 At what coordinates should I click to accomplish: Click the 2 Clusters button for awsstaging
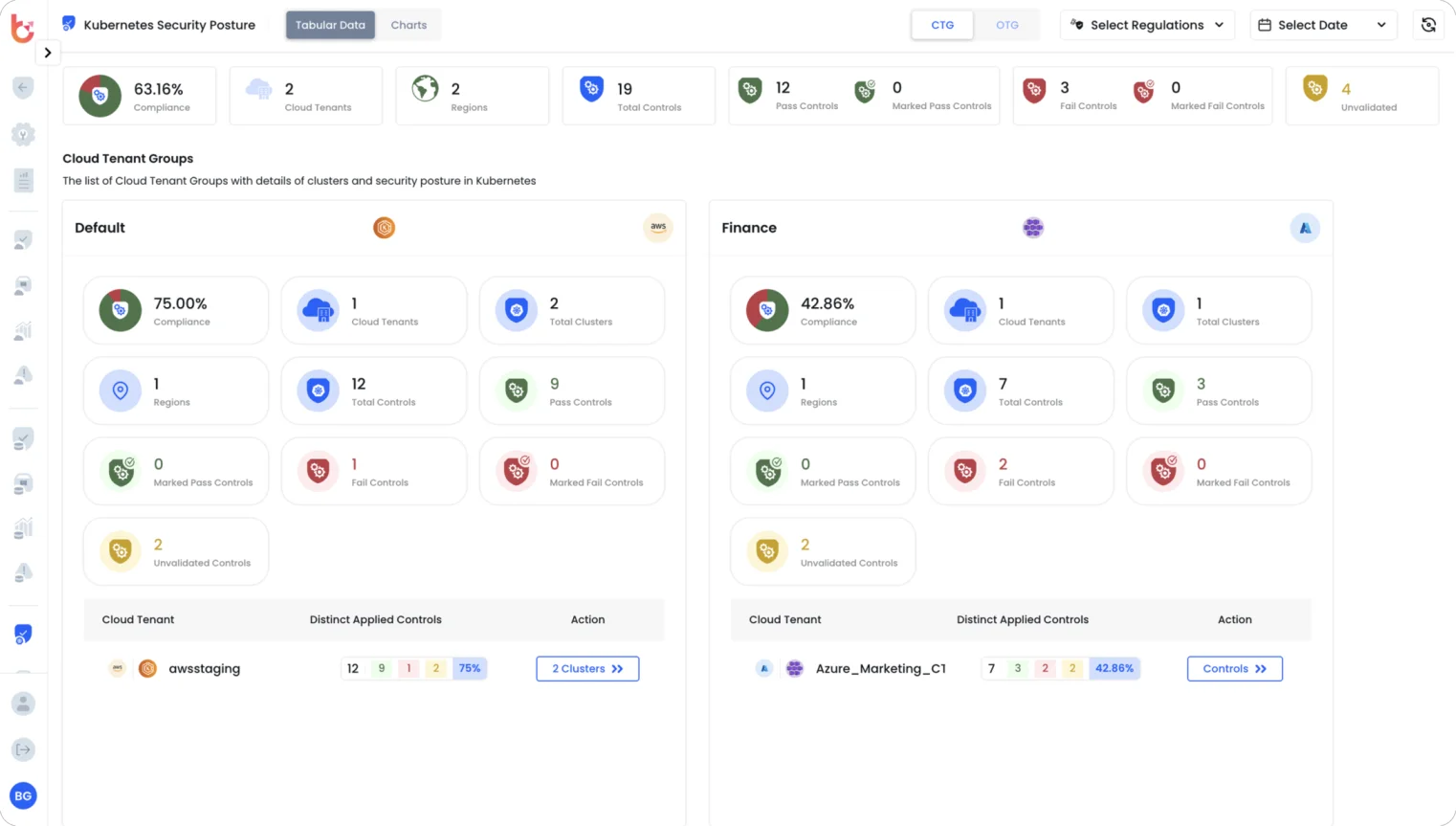tap(587, 668)
